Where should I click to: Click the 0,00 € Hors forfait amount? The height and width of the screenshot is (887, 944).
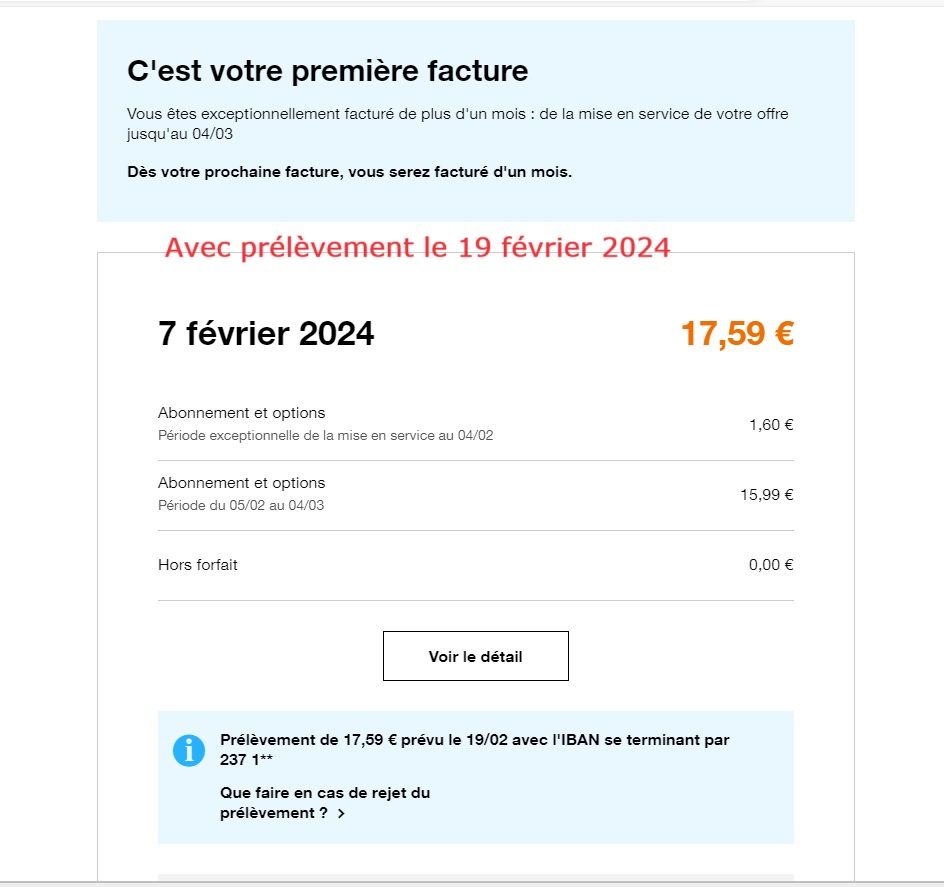(769, 565)
